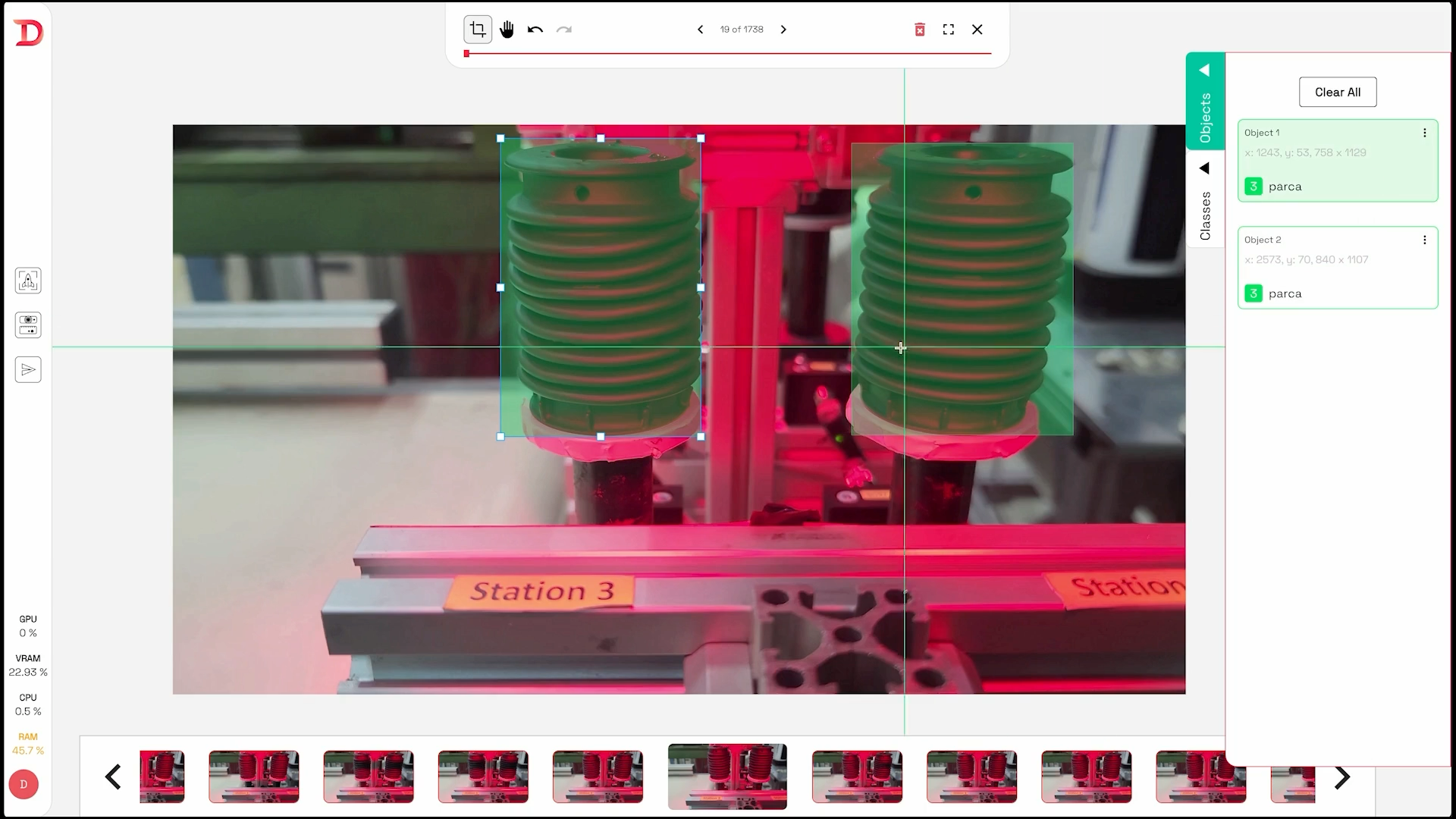
Task: Select the crop/bounding box tool
Action: pos(478,30)
